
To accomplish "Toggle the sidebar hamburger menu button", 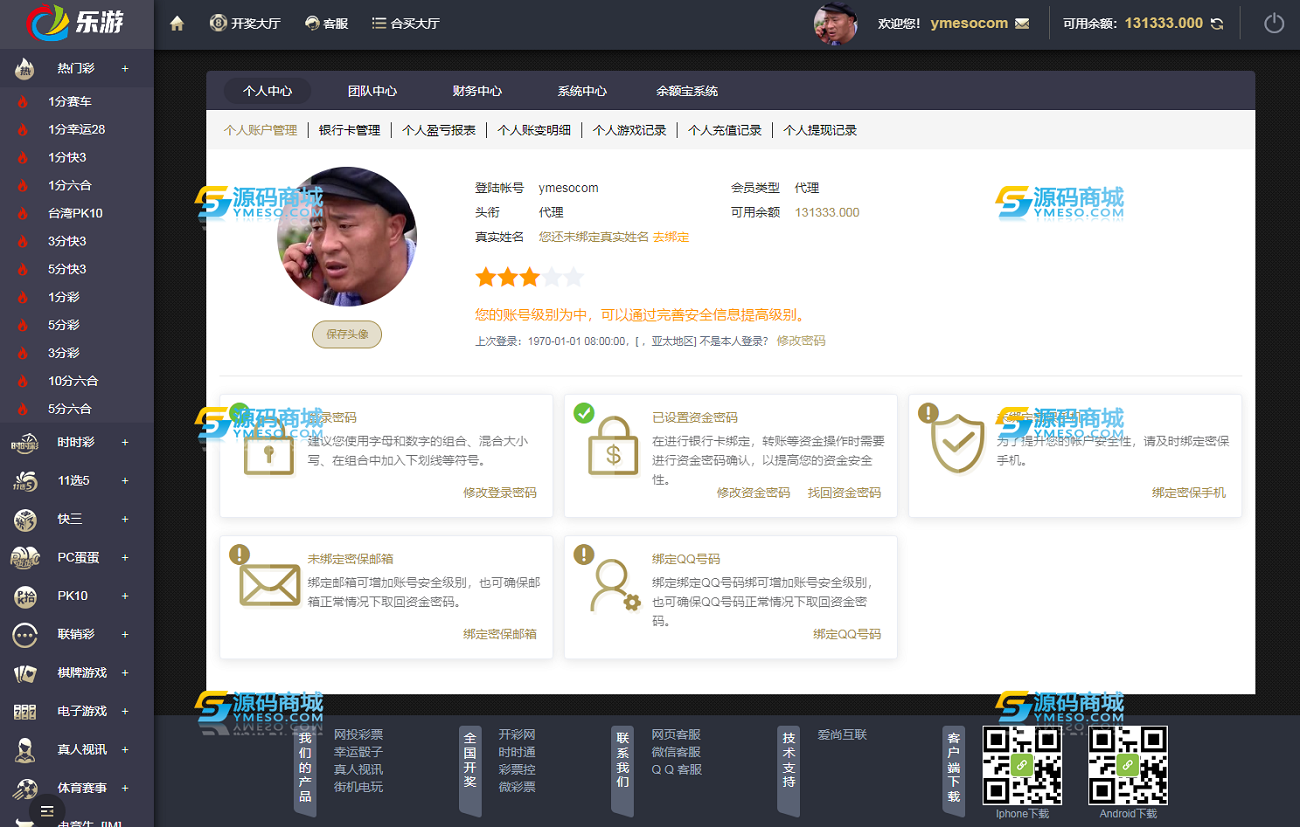I will [x=47, y=811].
